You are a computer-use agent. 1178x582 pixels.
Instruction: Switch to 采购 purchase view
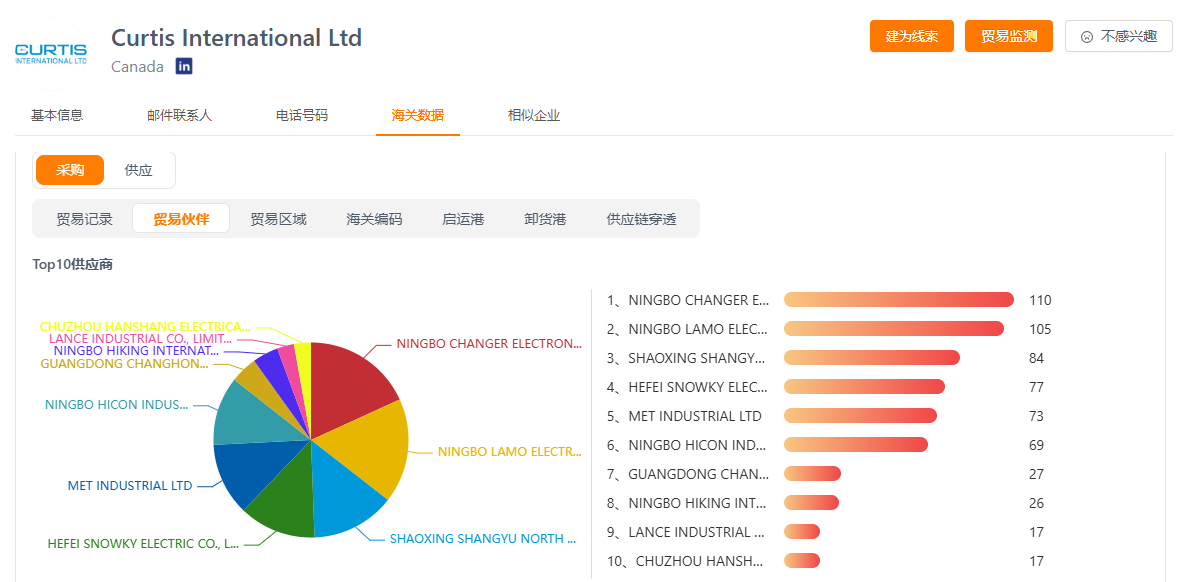click(x=70, y=170)
